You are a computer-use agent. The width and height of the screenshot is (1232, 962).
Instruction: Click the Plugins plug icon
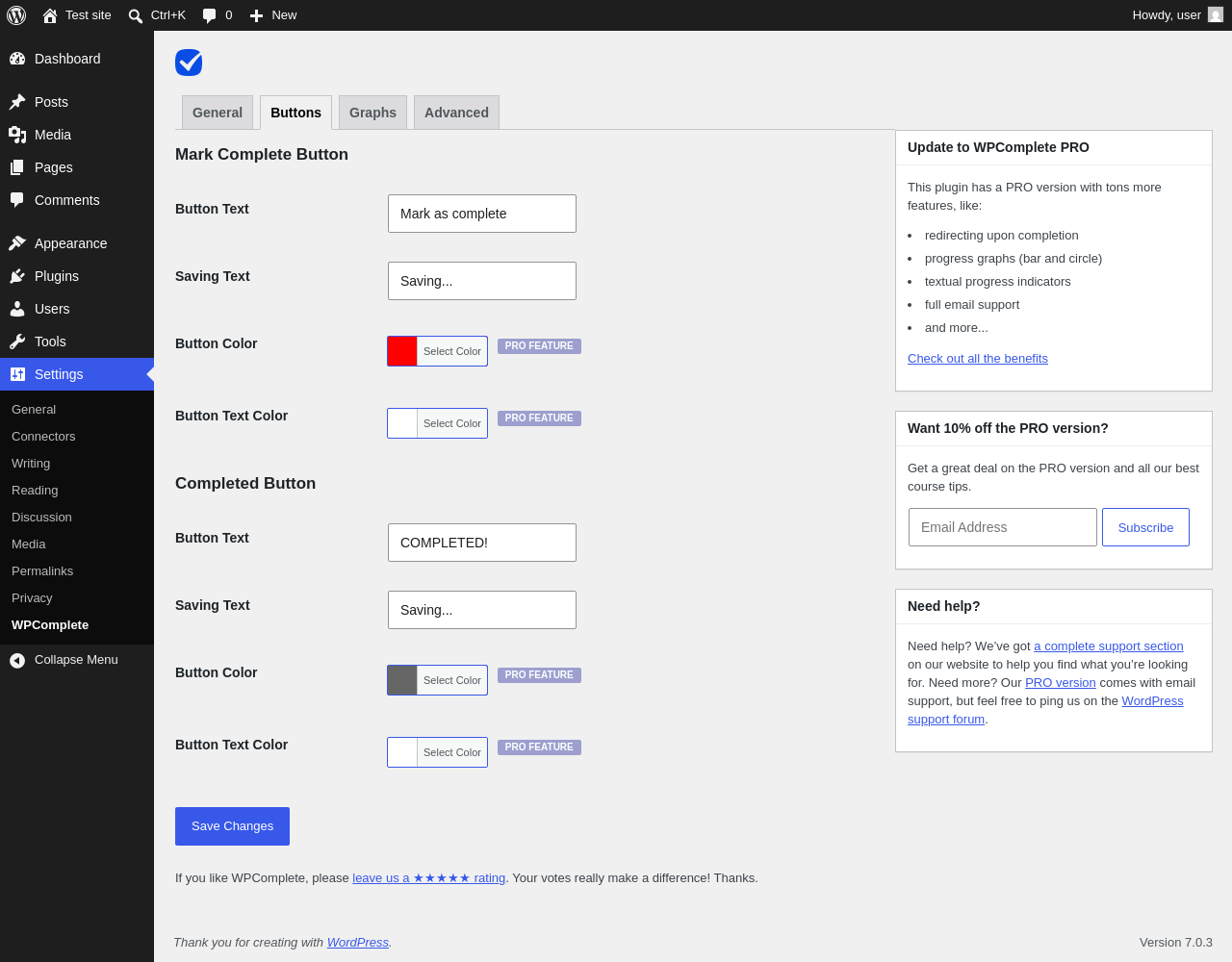coord(17,276)
